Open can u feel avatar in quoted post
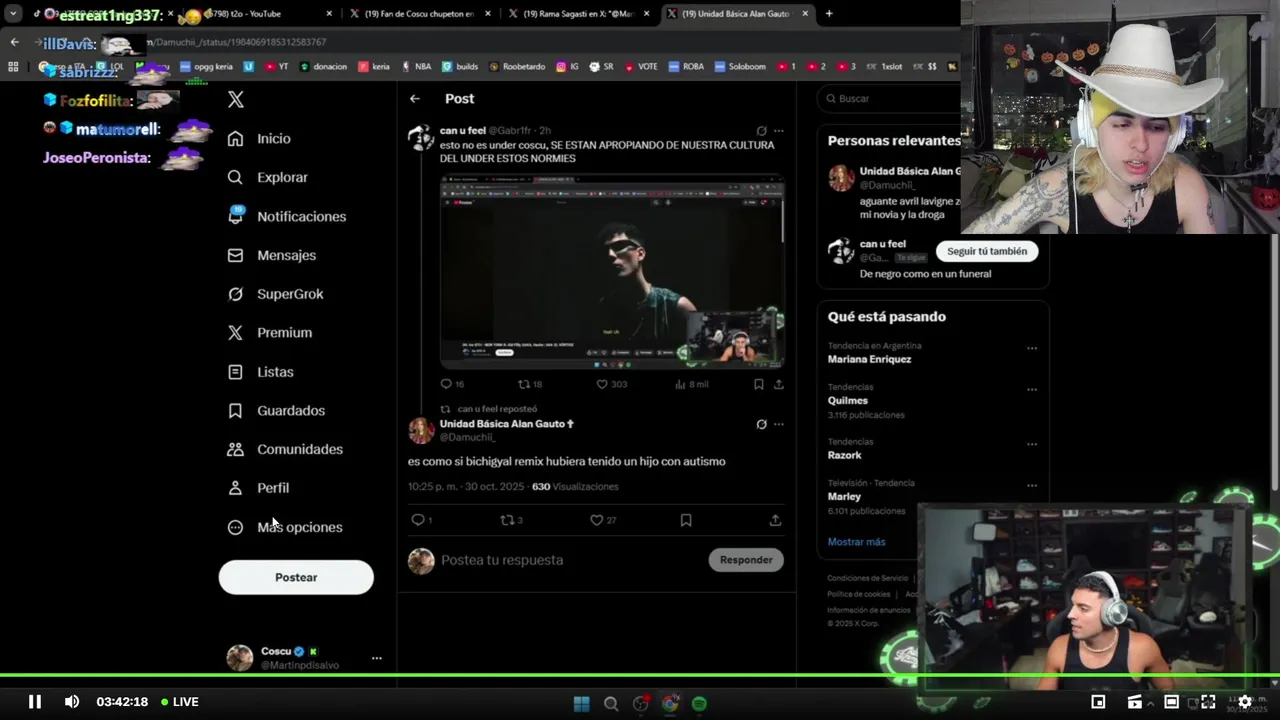 [421, 138]
